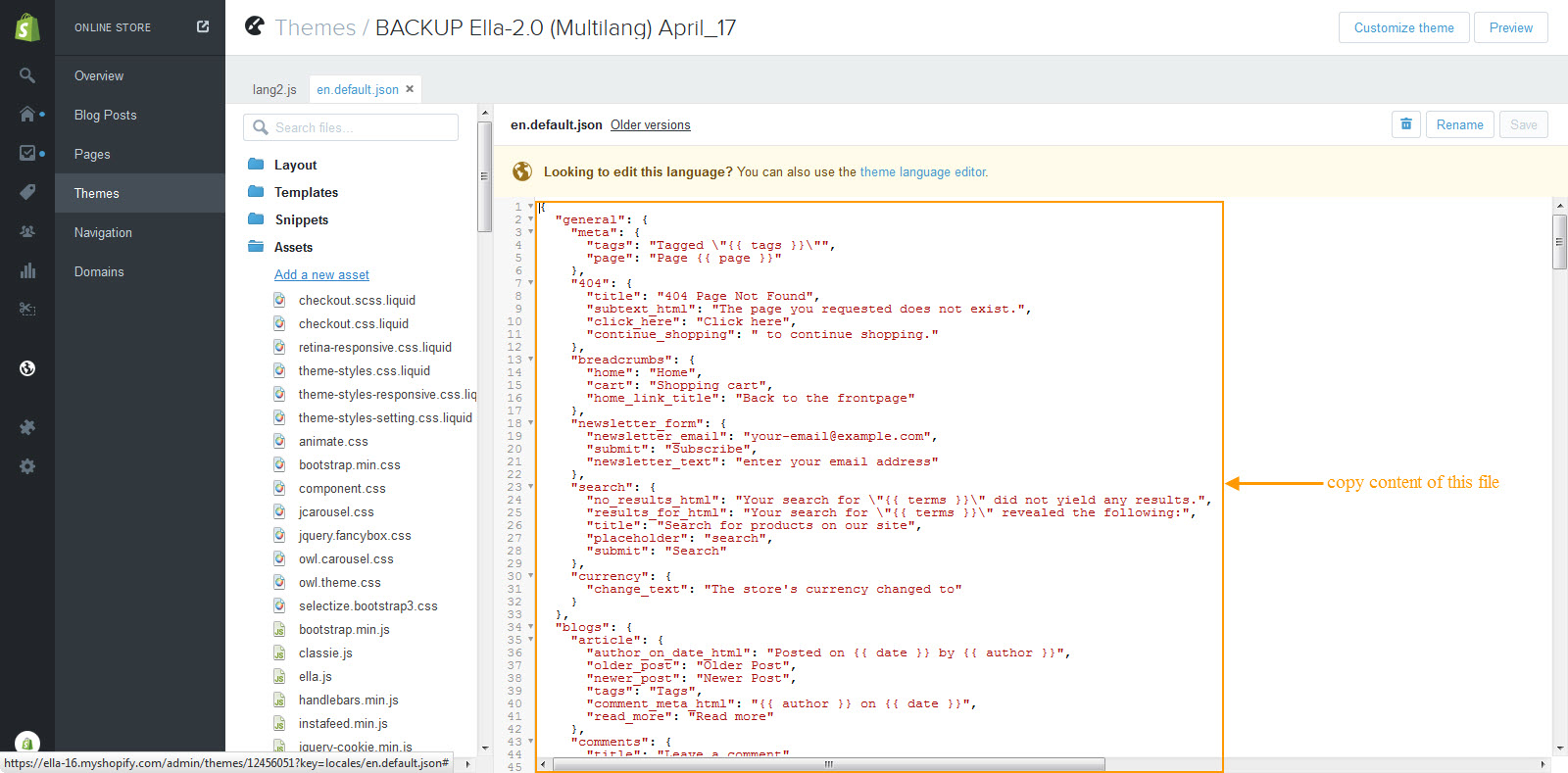Open the theme language editor link
The width and height of the screenshot is (1568, 773).
point(923,172)
